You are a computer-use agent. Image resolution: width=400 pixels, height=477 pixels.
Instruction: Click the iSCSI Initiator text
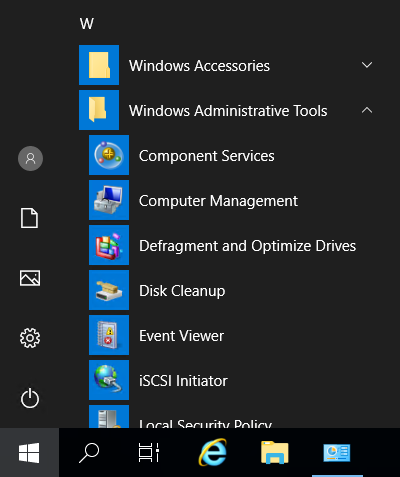point(183,381)
